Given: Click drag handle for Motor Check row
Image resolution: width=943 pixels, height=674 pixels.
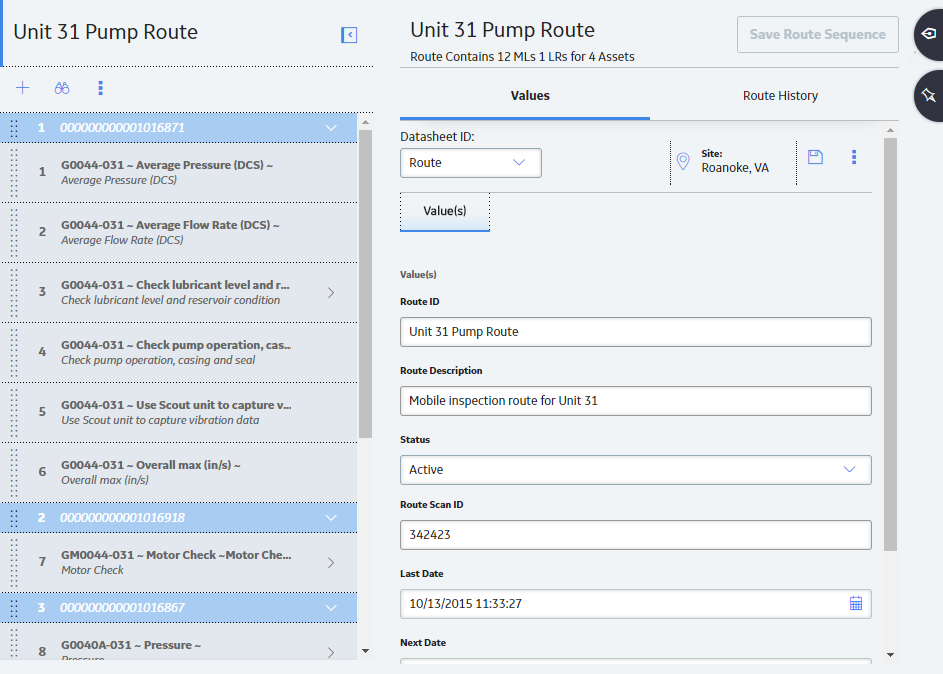Looking at the screenshot, I should pos(14,563).
